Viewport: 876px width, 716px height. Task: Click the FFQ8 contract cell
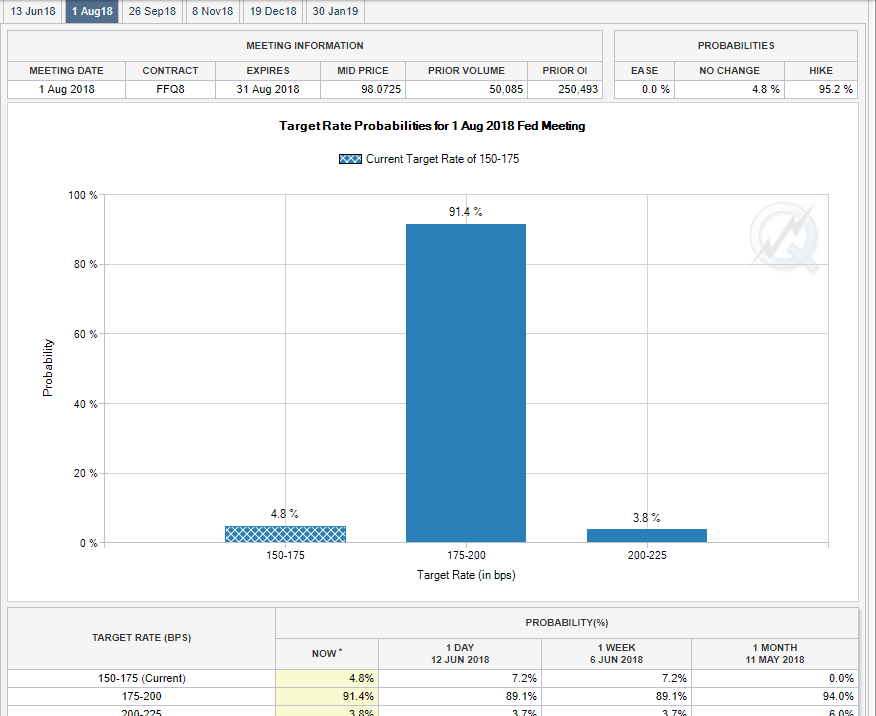tap(170, 90)
